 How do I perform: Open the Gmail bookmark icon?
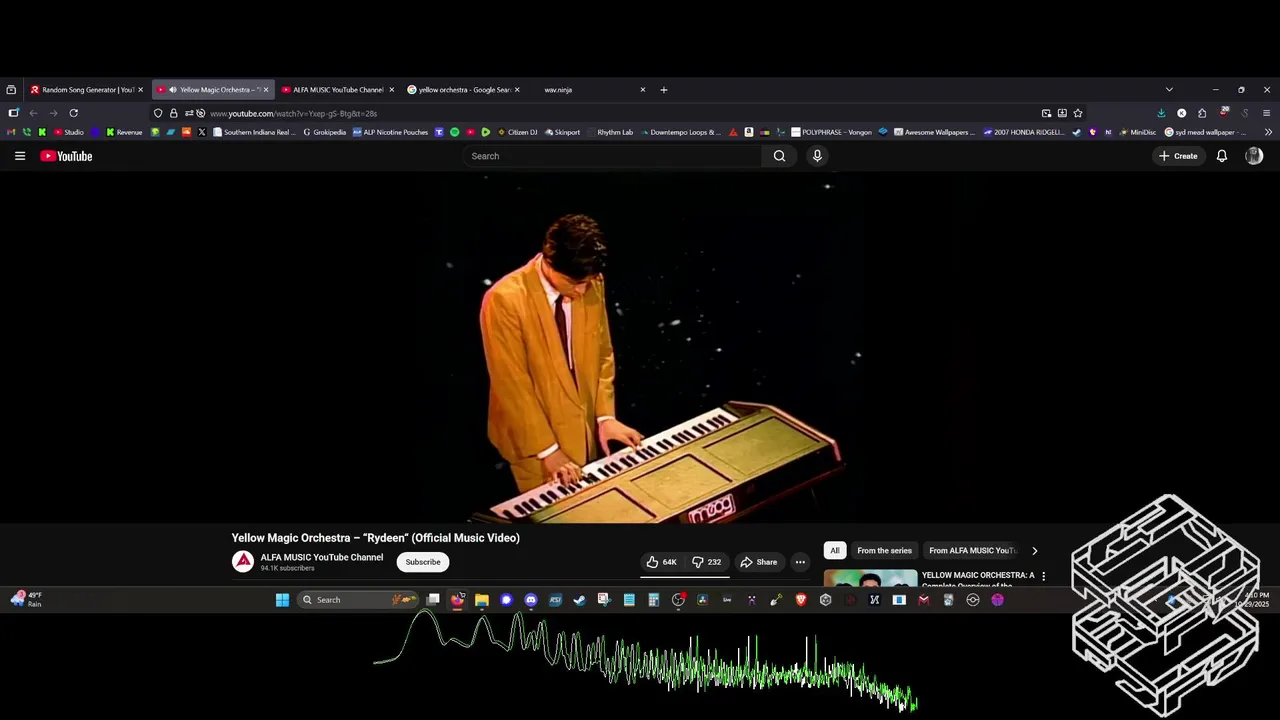pyautogui.click(x=11, y=132)
